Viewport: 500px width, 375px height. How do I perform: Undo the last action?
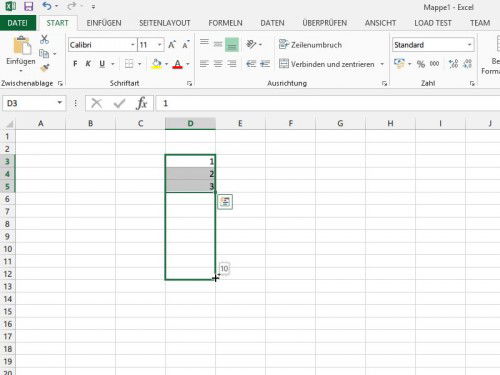(47, 6)
